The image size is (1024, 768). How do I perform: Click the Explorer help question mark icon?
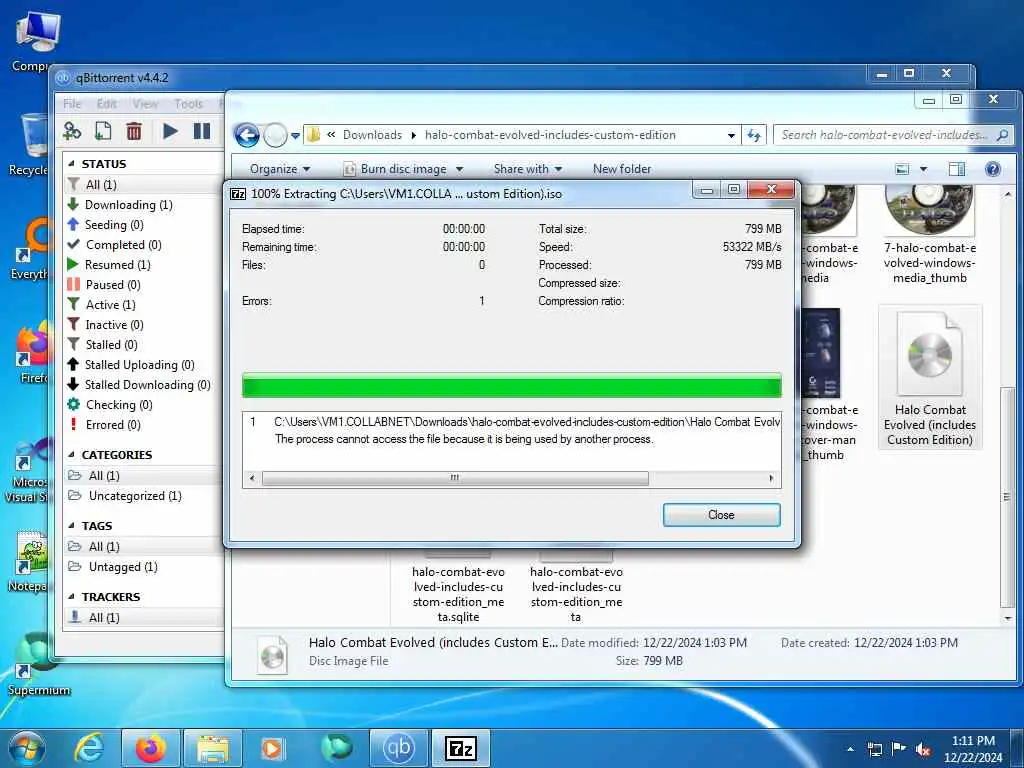pos(993,169)
